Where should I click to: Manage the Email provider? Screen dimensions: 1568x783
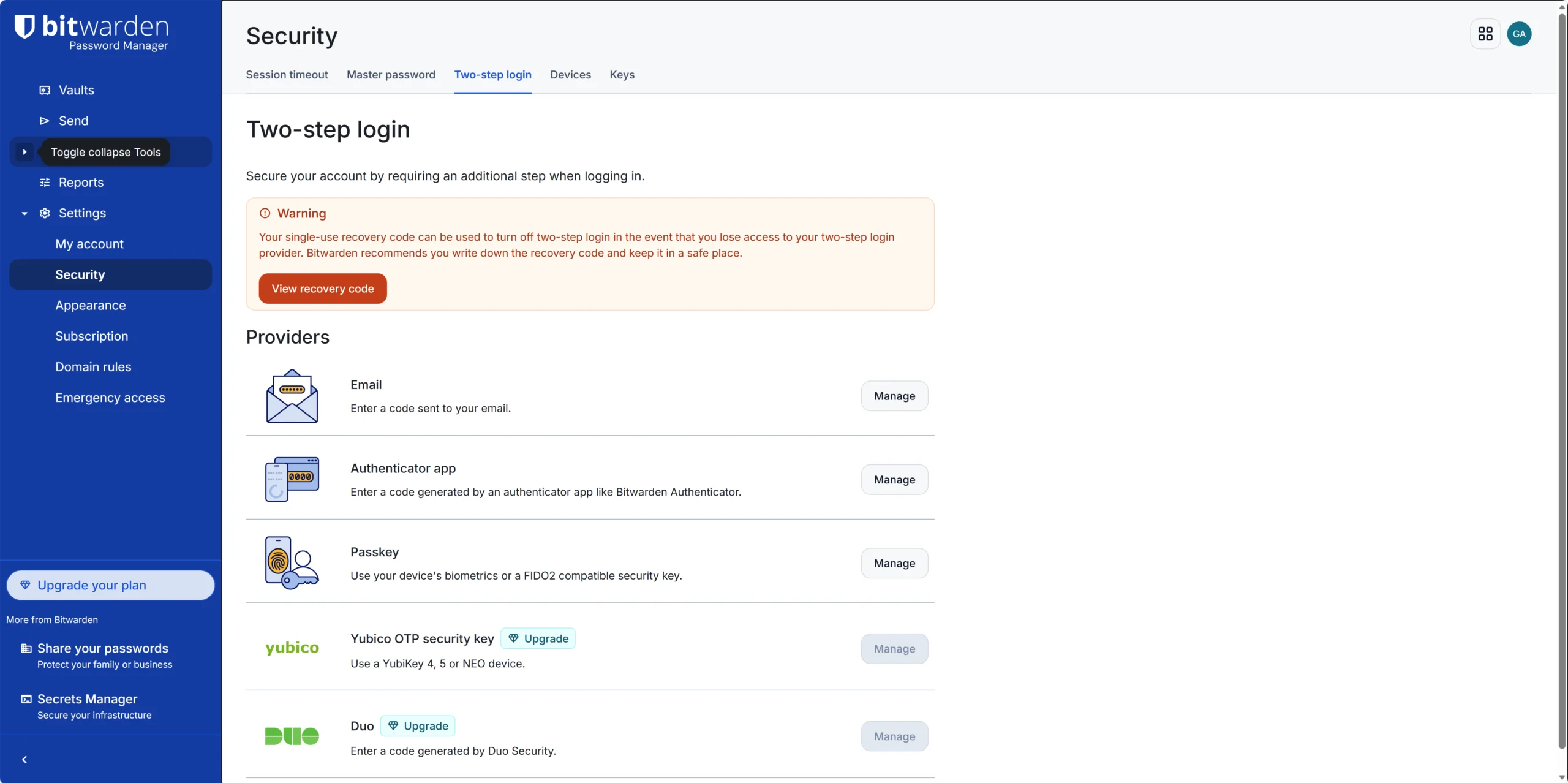click(894, 396)
